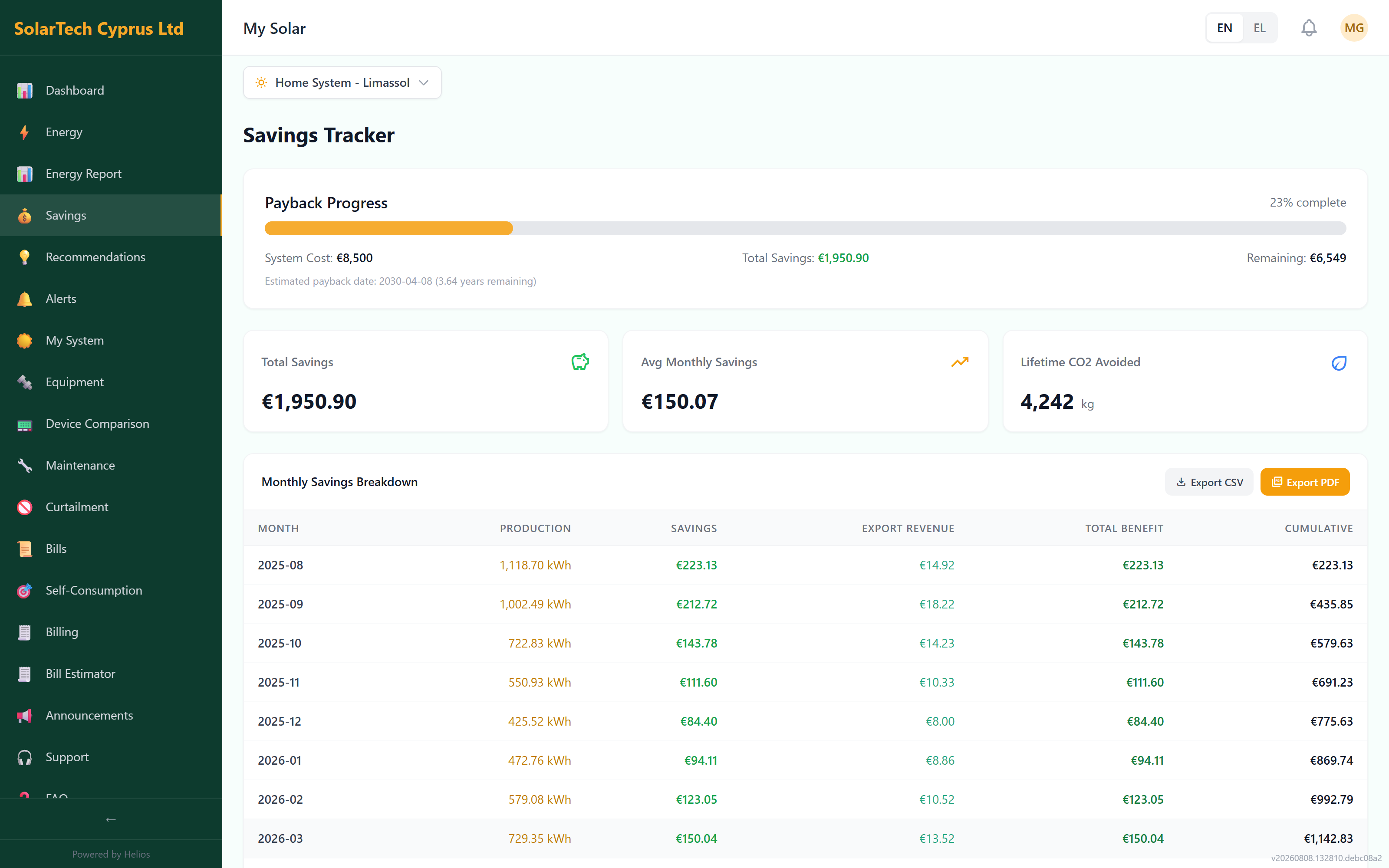Click the Announcements megaphone icon
Image resolution: width=1389 pixels, height=868 pixels.
click(x=24, y=716)
